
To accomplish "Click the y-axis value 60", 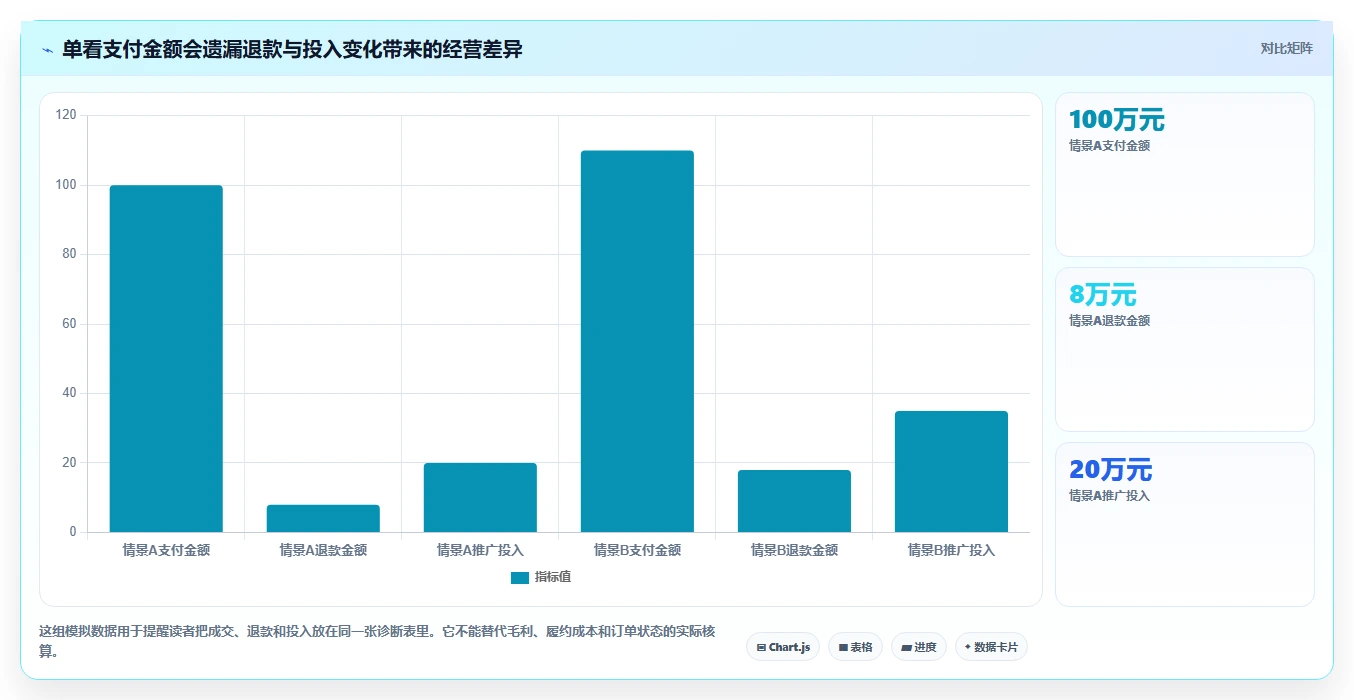I will [69, 324].
